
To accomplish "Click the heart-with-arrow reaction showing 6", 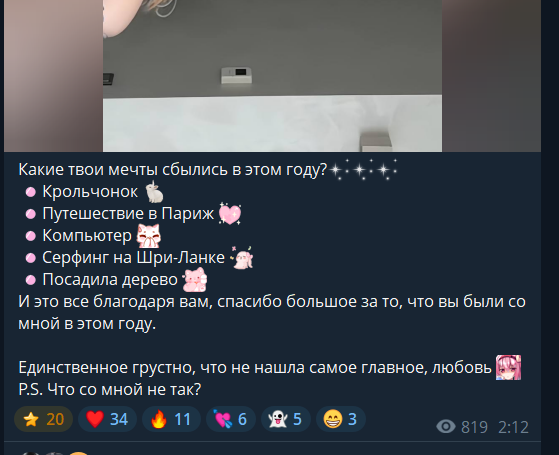I will (231, 419).
